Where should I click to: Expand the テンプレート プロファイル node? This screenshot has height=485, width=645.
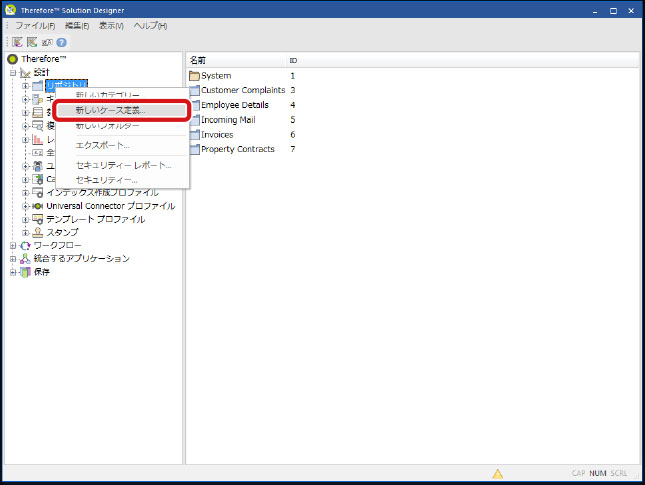26,219
